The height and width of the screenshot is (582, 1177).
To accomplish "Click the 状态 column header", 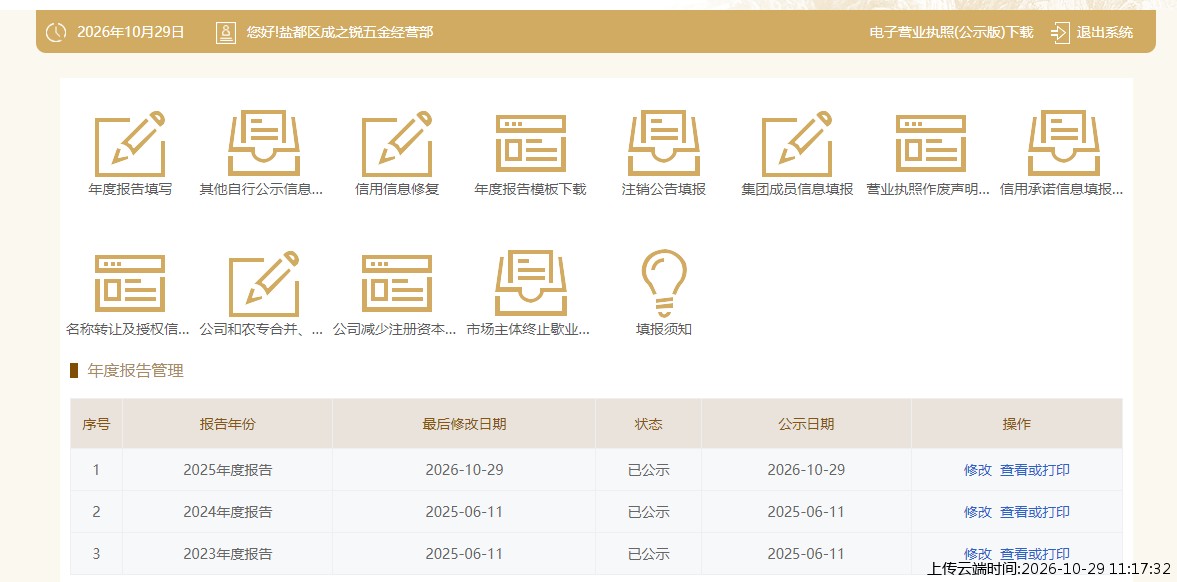I will pos(649,424).
